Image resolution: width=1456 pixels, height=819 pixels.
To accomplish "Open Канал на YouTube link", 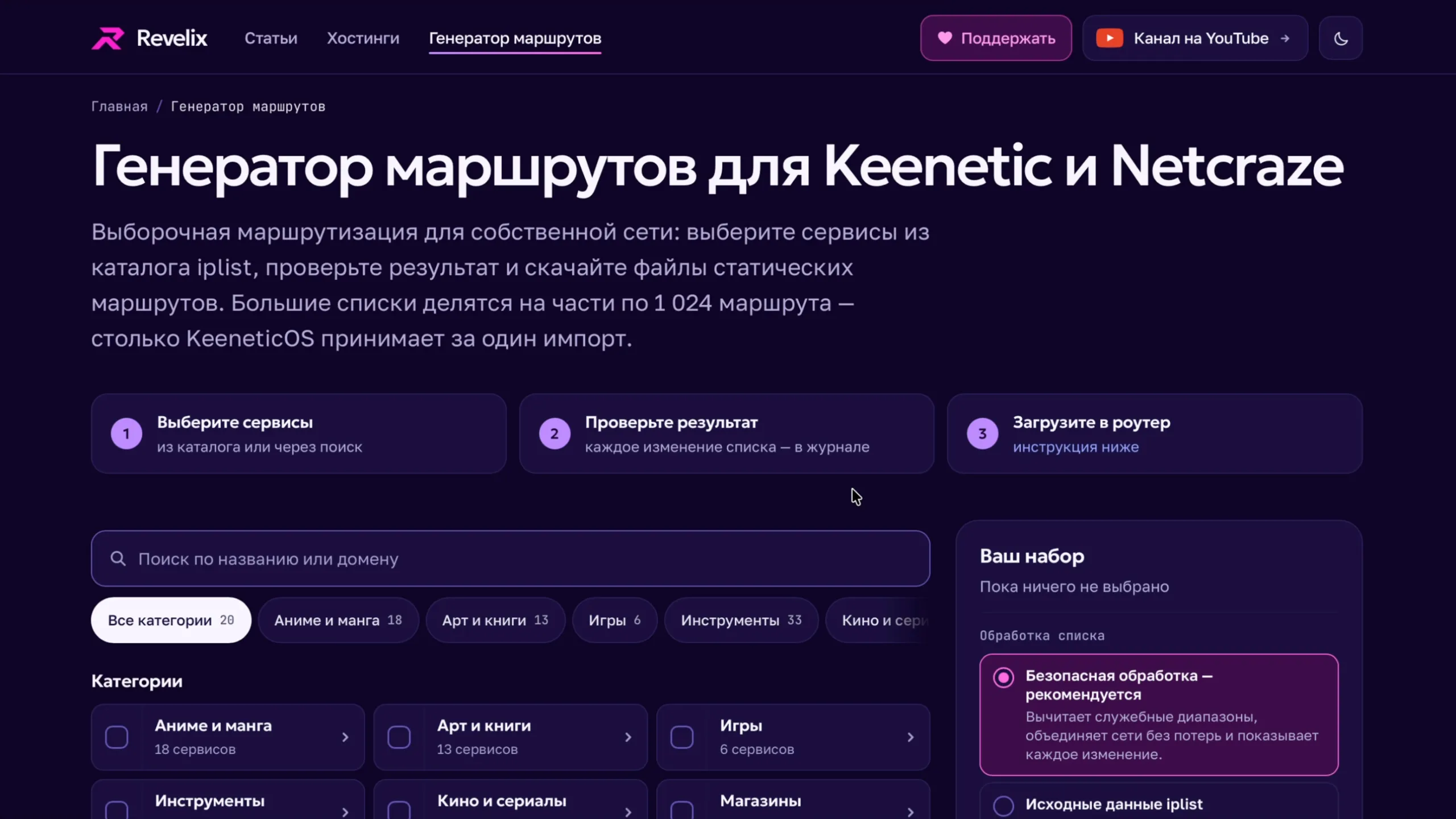I will pos(1195,38).
